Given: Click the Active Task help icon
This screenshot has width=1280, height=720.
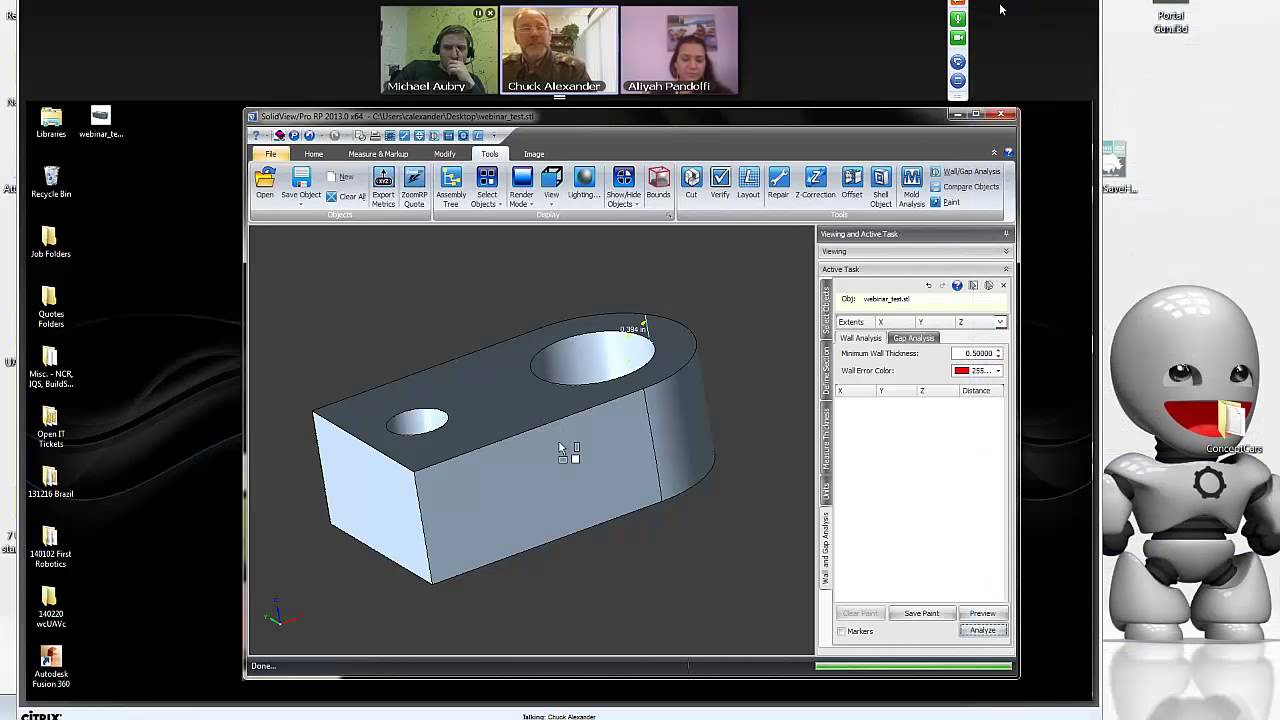Looking at the screenshot, I should pyautogui.click(x=957, y=286).
